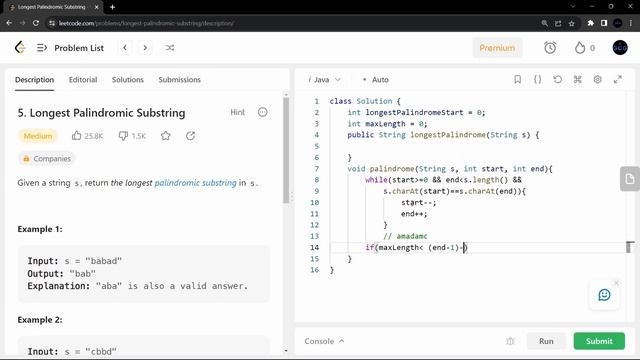Open the browser three-dot menu
This screenshot has height=360, width=640.
(x=631, y=23)
